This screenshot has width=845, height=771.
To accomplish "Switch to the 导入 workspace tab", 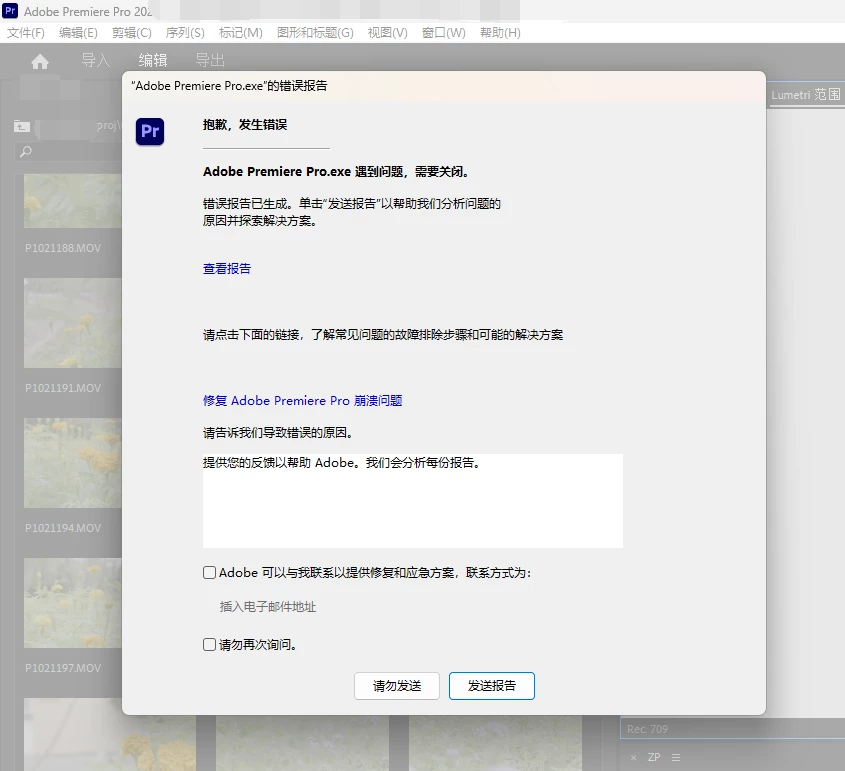I will pyautogui.click(x=95, y=60).
